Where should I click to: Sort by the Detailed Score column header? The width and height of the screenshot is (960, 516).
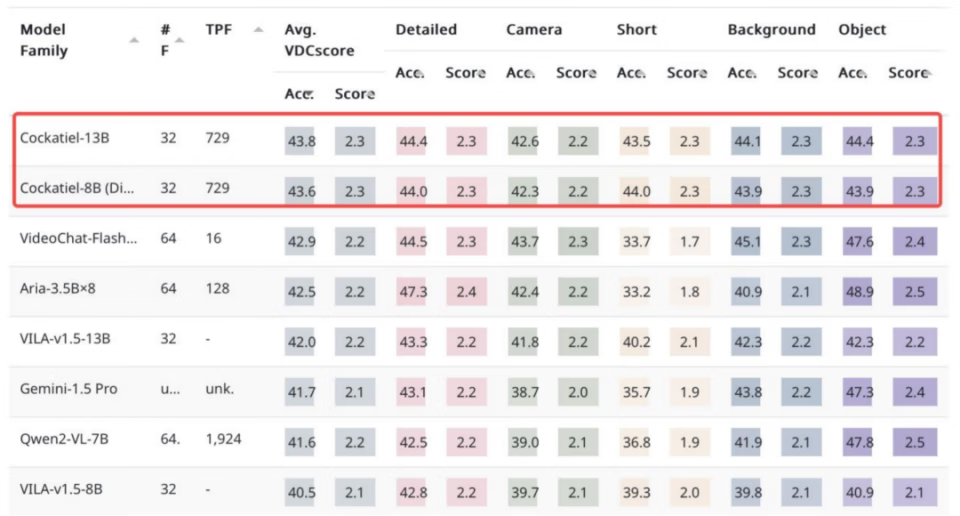tap(465, 73)
